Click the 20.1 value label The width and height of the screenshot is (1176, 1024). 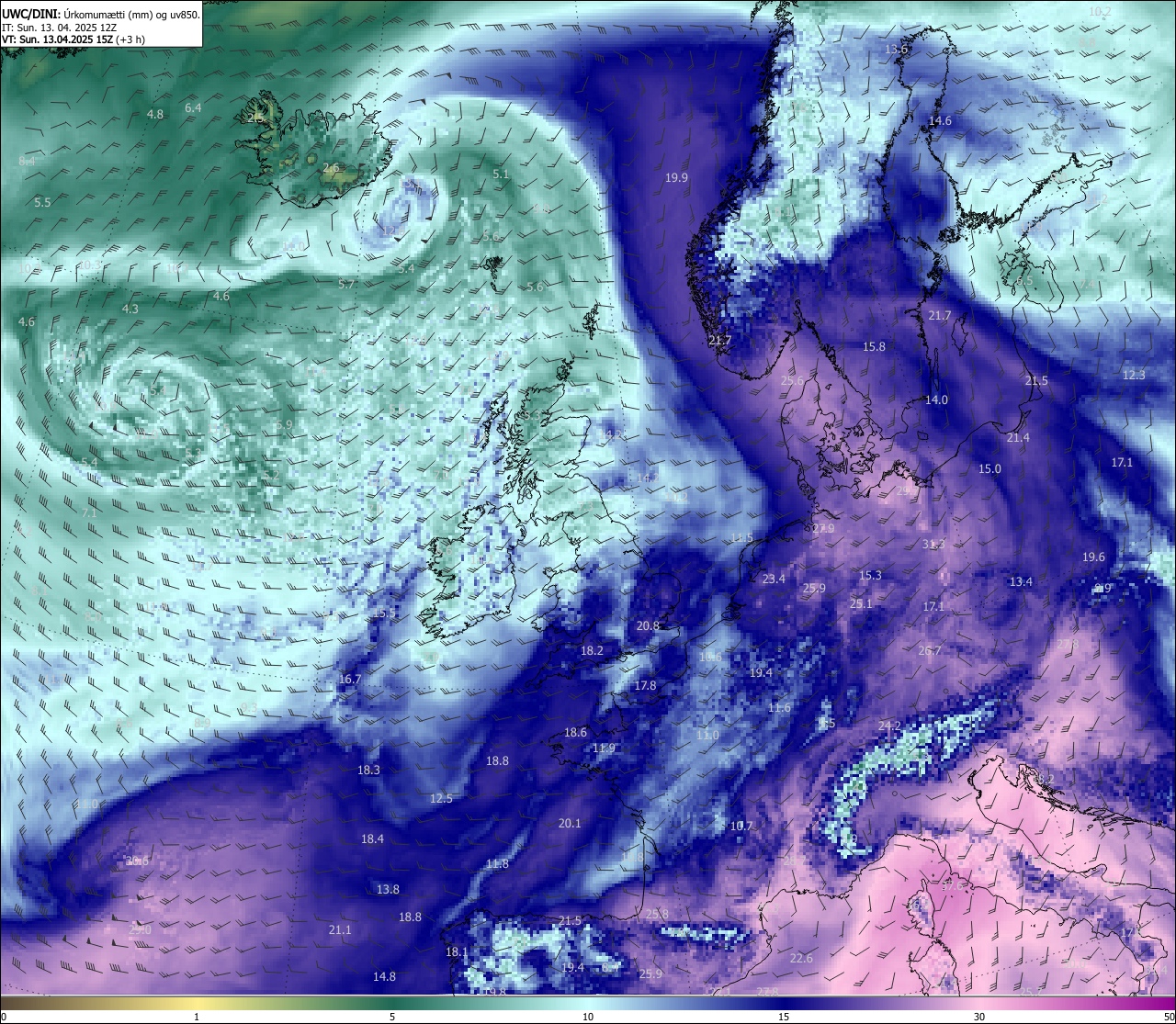[x=570, y=823]
